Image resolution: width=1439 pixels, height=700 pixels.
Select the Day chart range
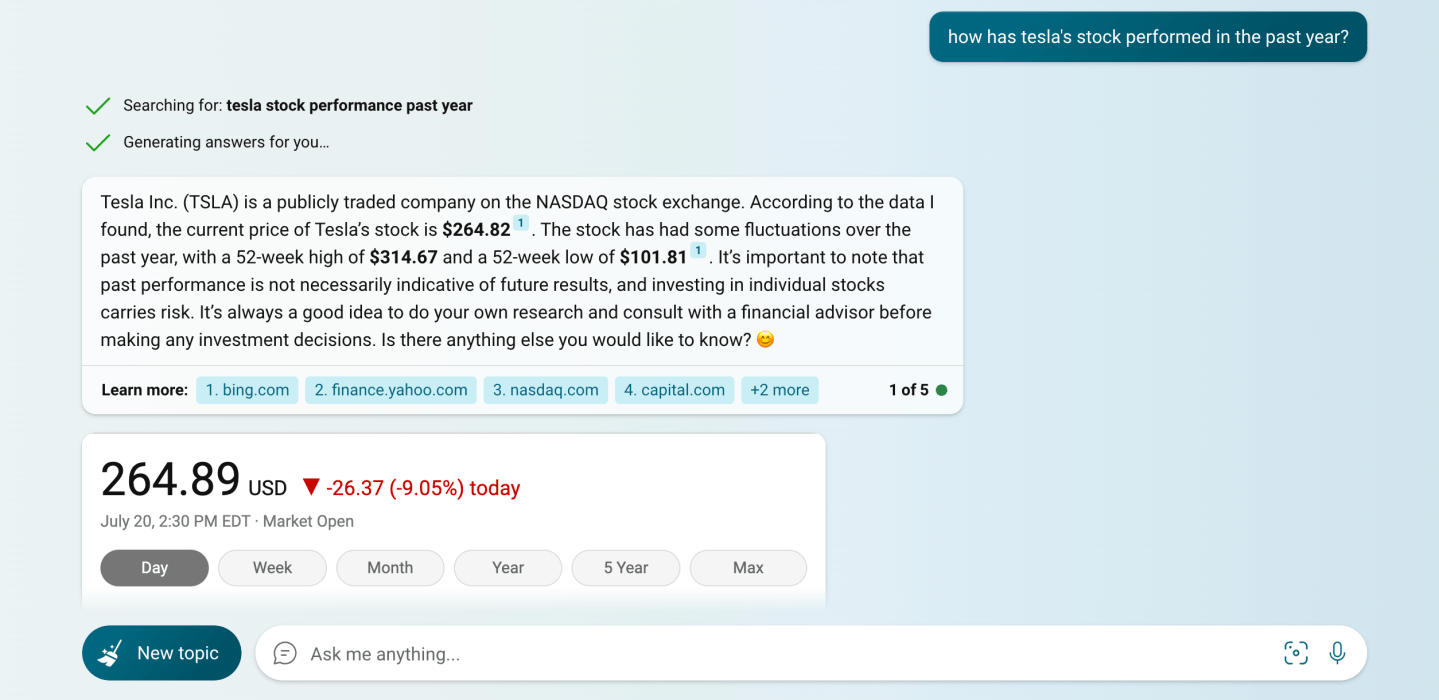154,568
